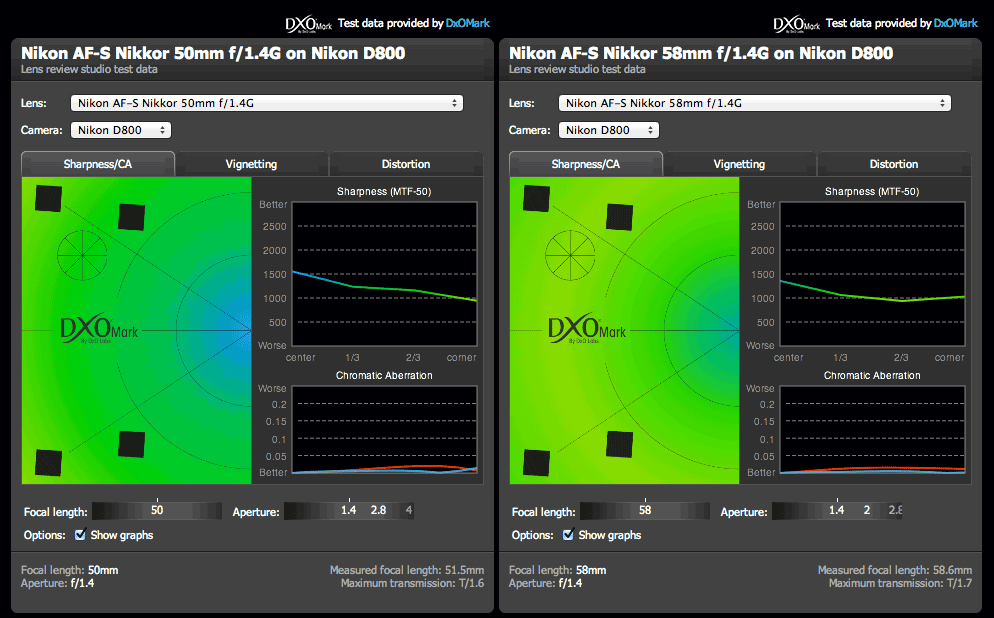Uncheck Show graphs in the 50mm panel
Viewport: 994px width, 618px height.
click(81, 534)
